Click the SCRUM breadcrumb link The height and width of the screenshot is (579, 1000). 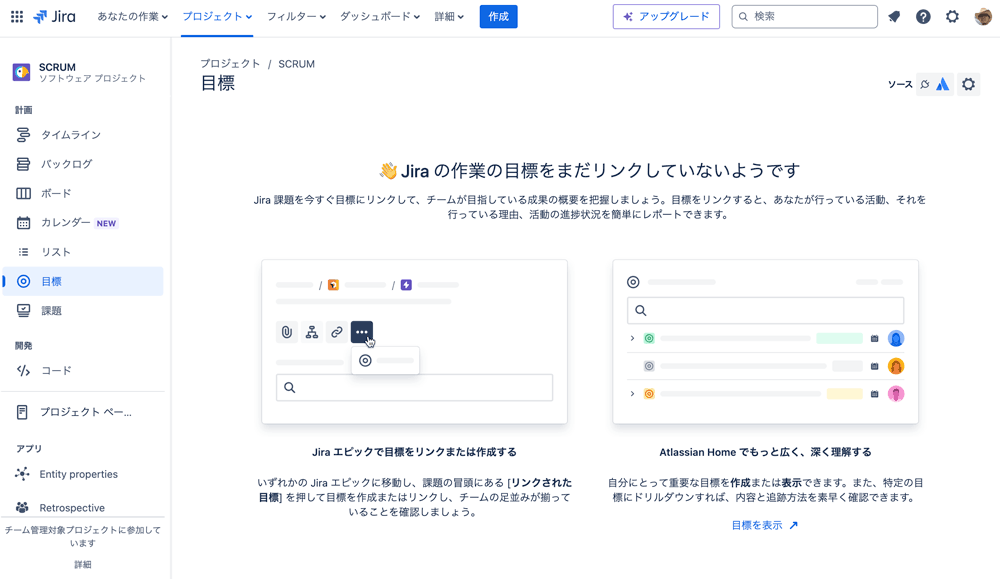[296, 64]
